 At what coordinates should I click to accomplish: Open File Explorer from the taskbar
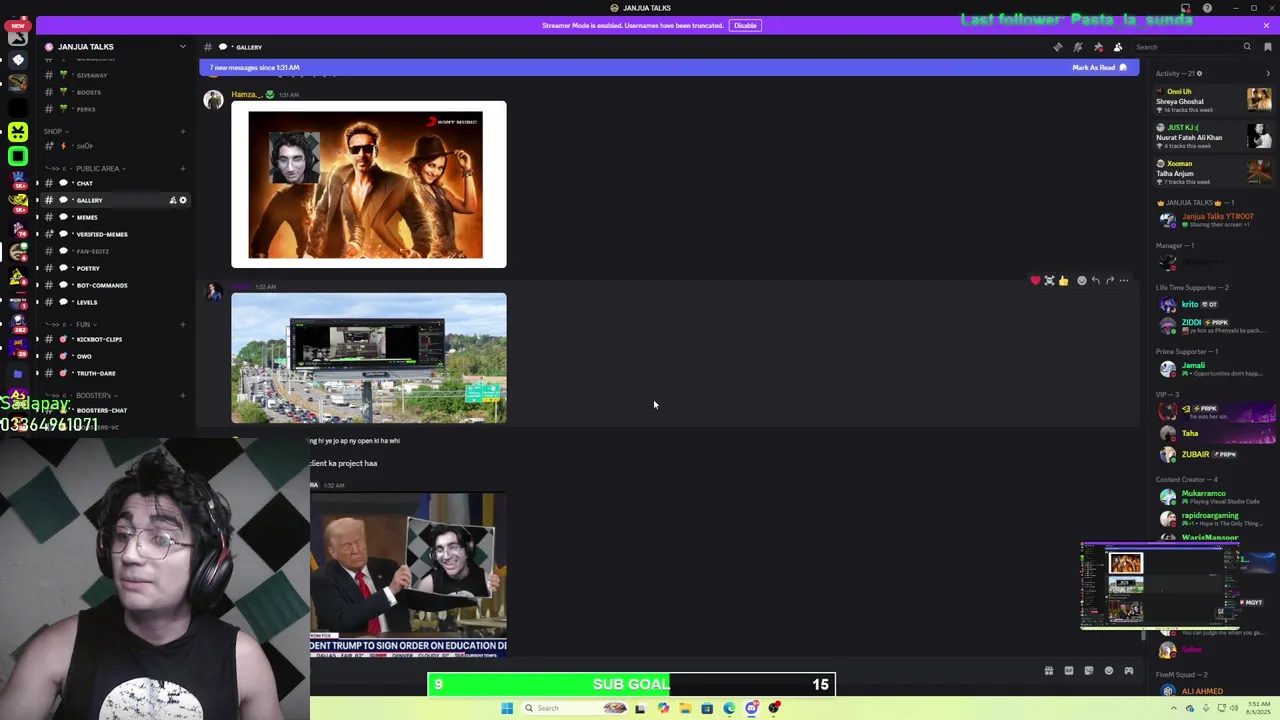pyautogui.click(x=685, y=708)
